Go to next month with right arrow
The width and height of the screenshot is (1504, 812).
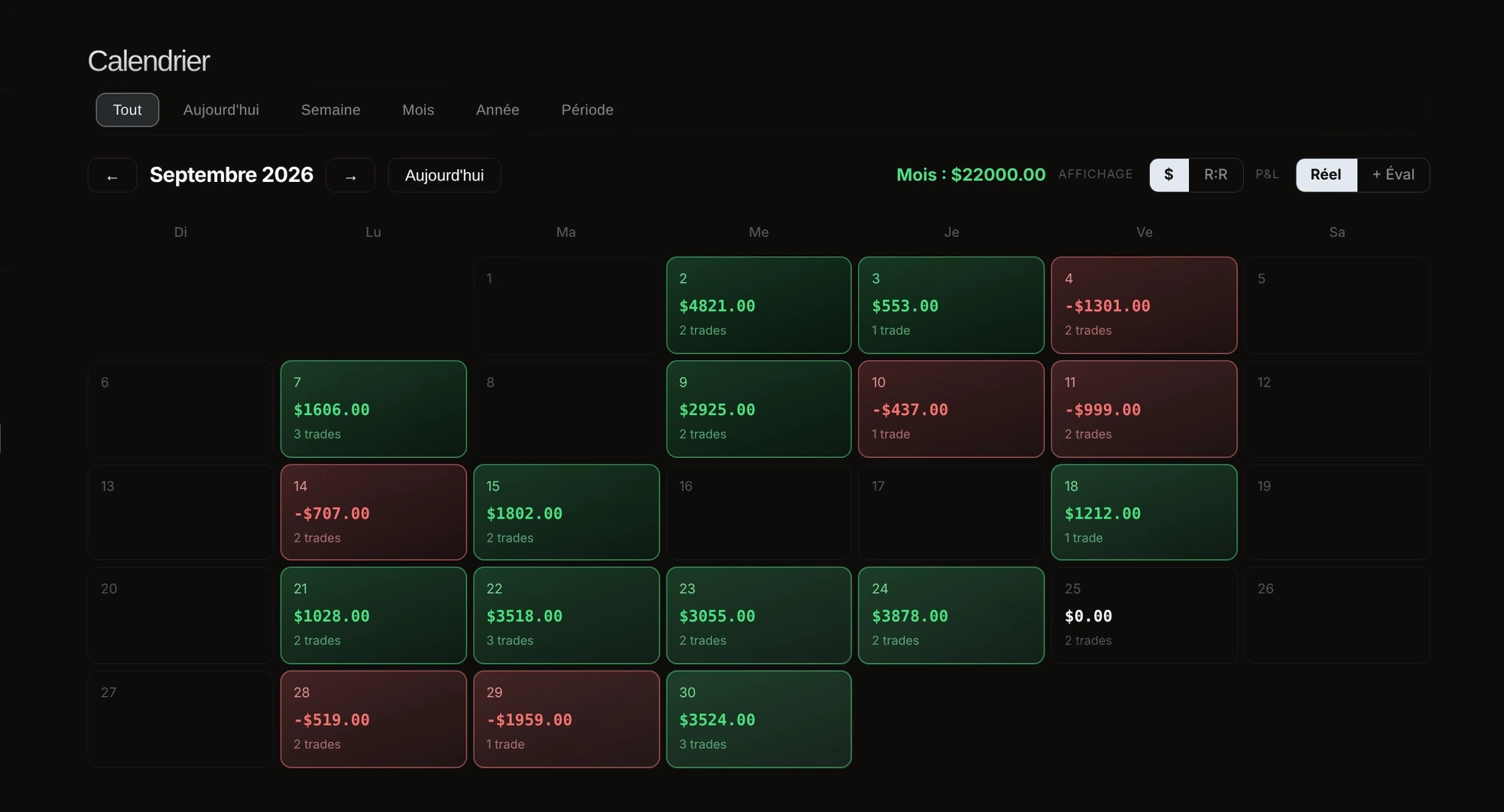tap(350, 175)
